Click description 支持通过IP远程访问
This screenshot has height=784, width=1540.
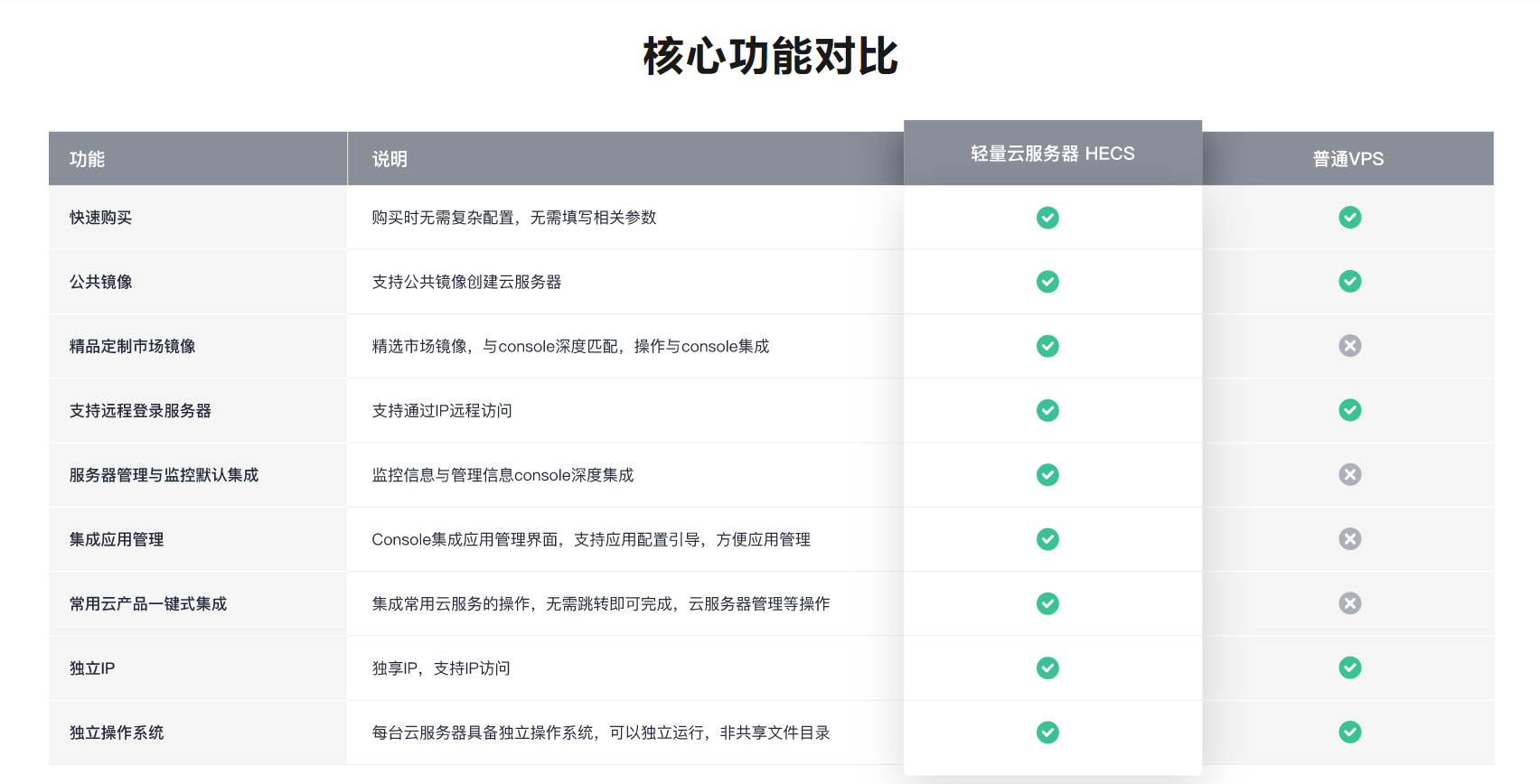442,411
